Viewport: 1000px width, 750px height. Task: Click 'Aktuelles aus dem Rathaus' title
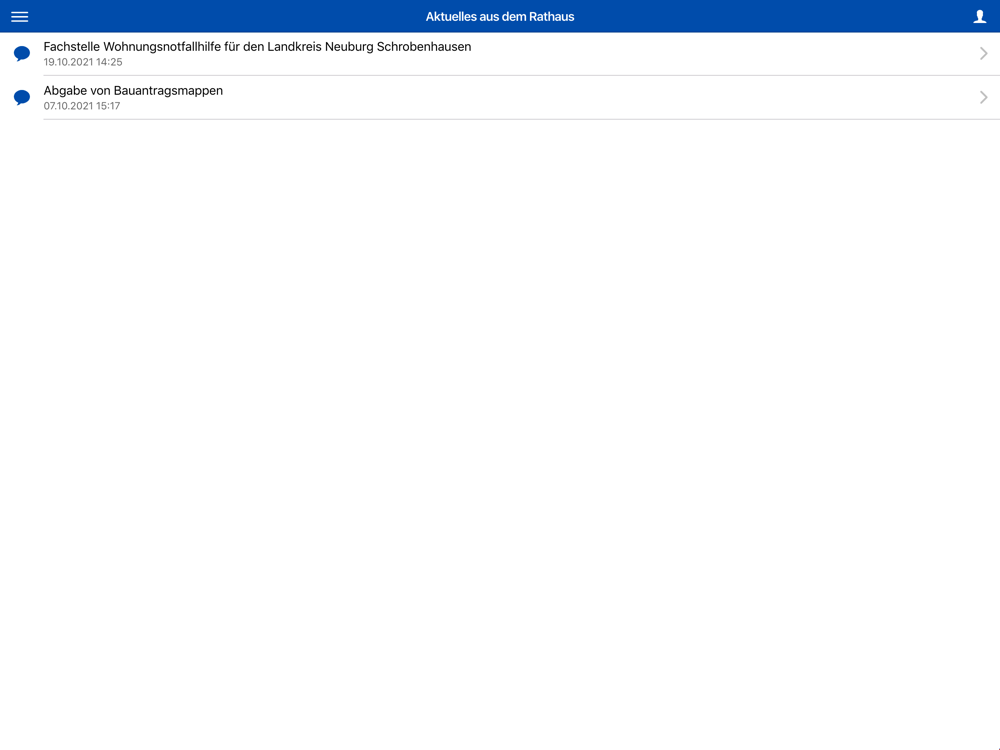[x=500, y=17]
